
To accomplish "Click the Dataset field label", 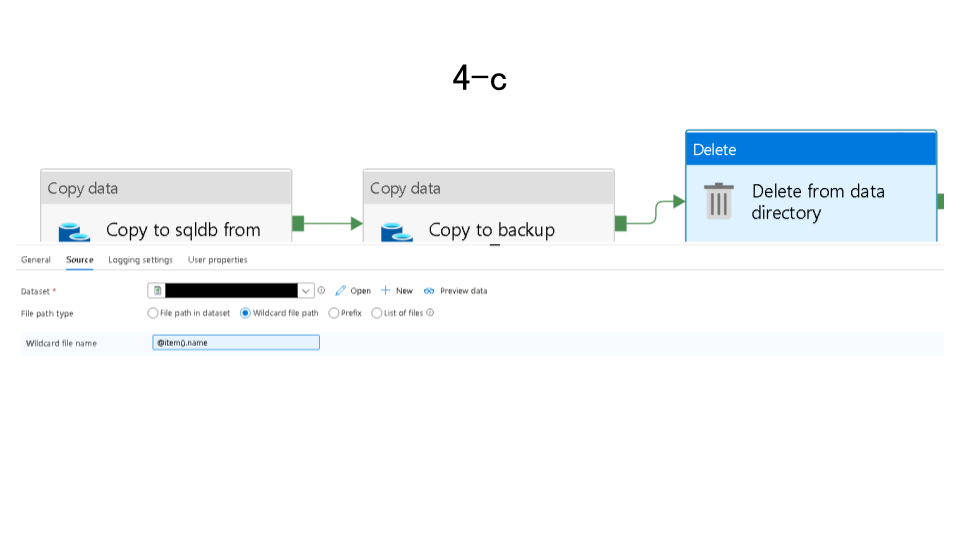I will [38, 291].
